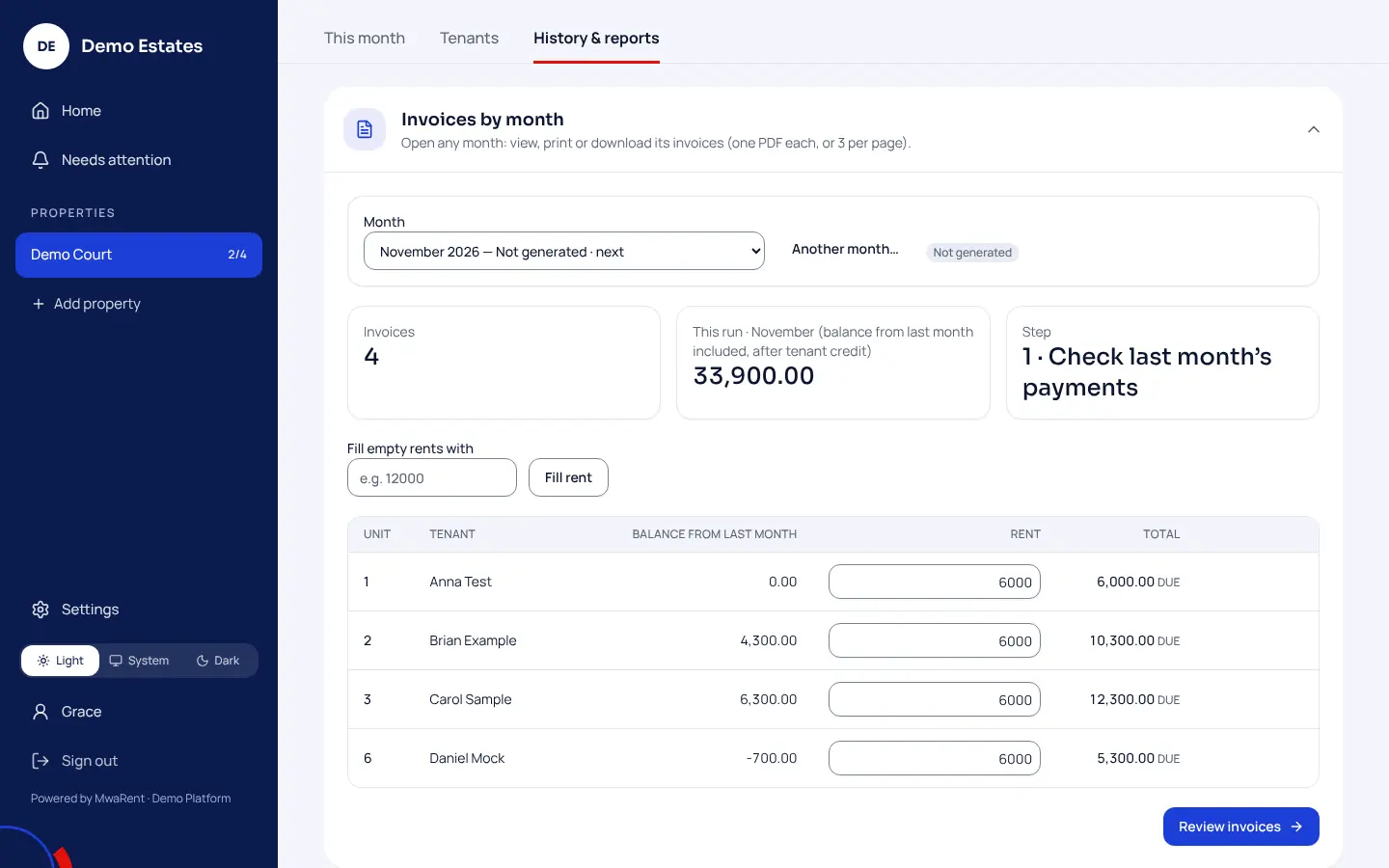Go to This month tab
This screenshot has height=868, width=1389.
(365, 39)
